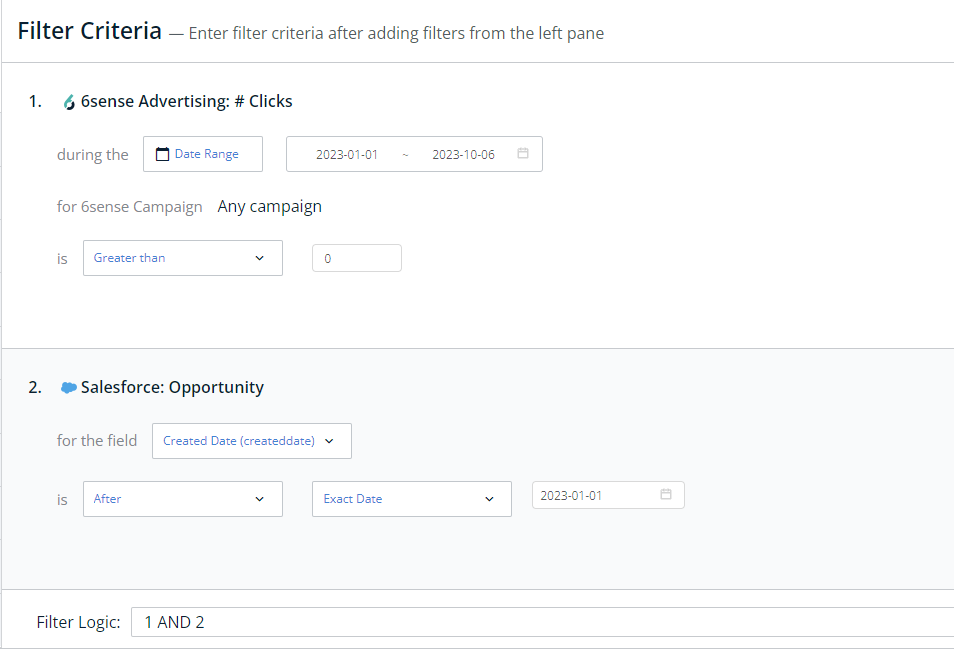Image resolution: width=954 pixels, height=664 pixels.
Task: Click chevron arrow of the After dropdown
Action: tap(260, 499)
